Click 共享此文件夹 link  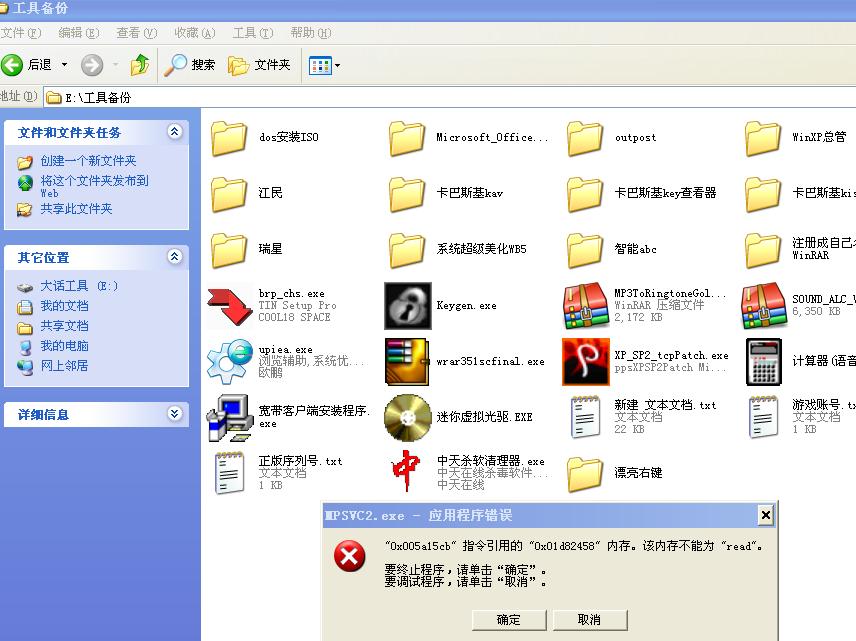tap(76, 209)
